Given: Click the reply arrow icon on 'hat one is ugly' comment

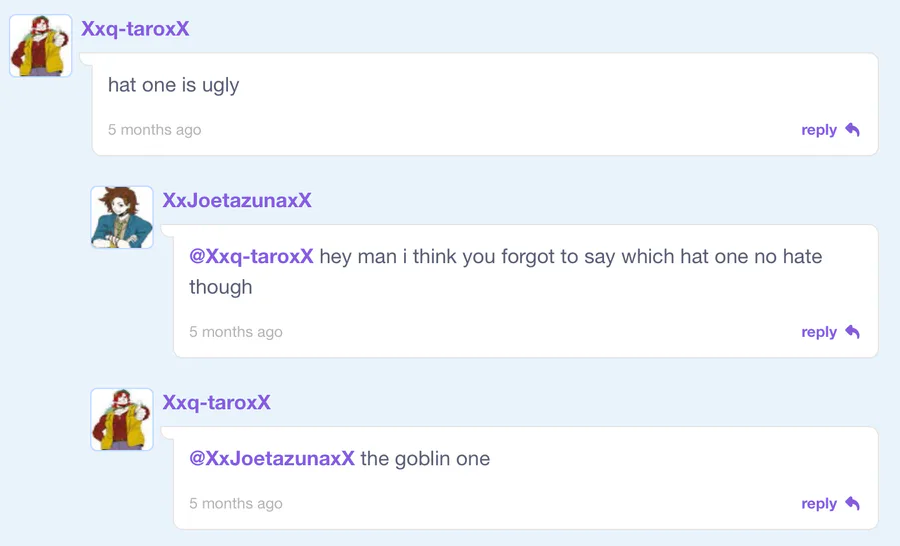Looking at the screenshot, I should (852, 130).
